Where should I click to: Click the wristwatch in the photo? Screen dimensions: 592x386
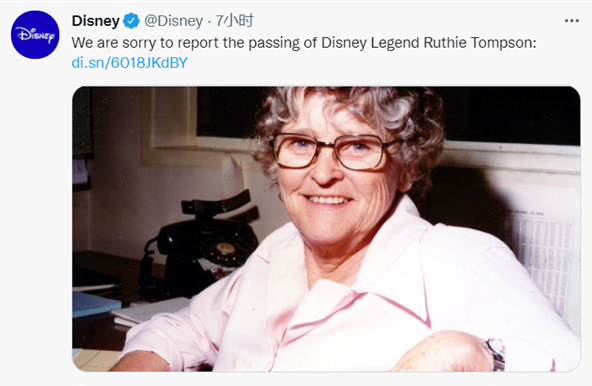(x=496, y=354)
